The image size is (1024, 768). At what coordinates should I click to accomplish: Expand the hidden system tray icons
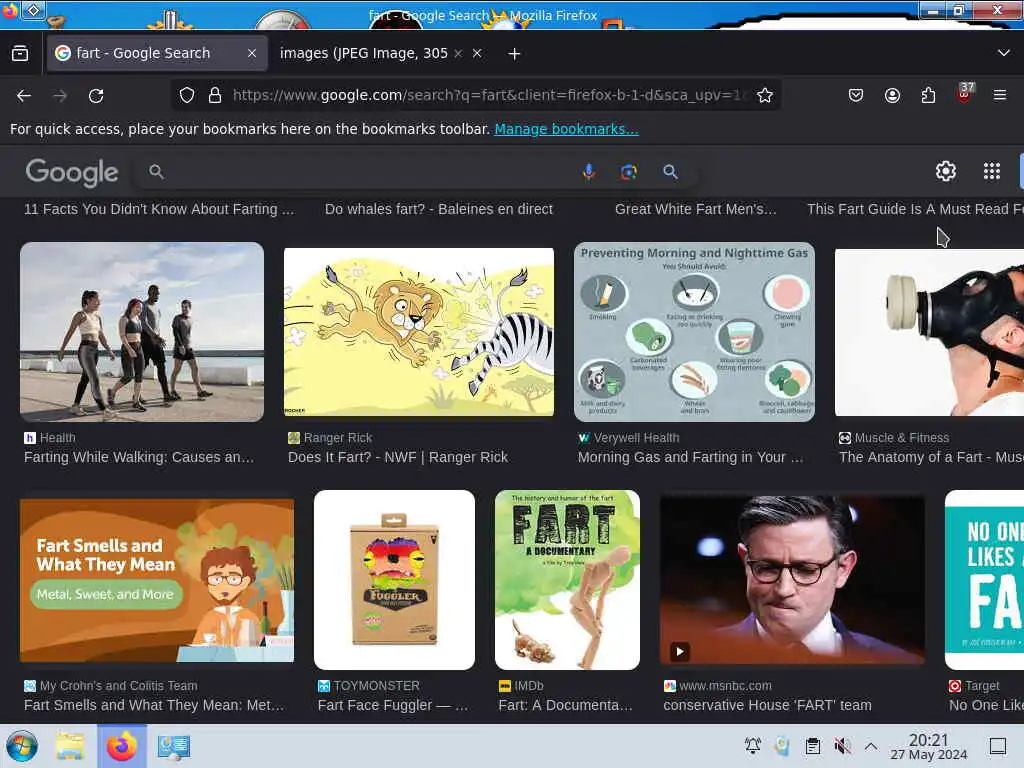[871, 746]
